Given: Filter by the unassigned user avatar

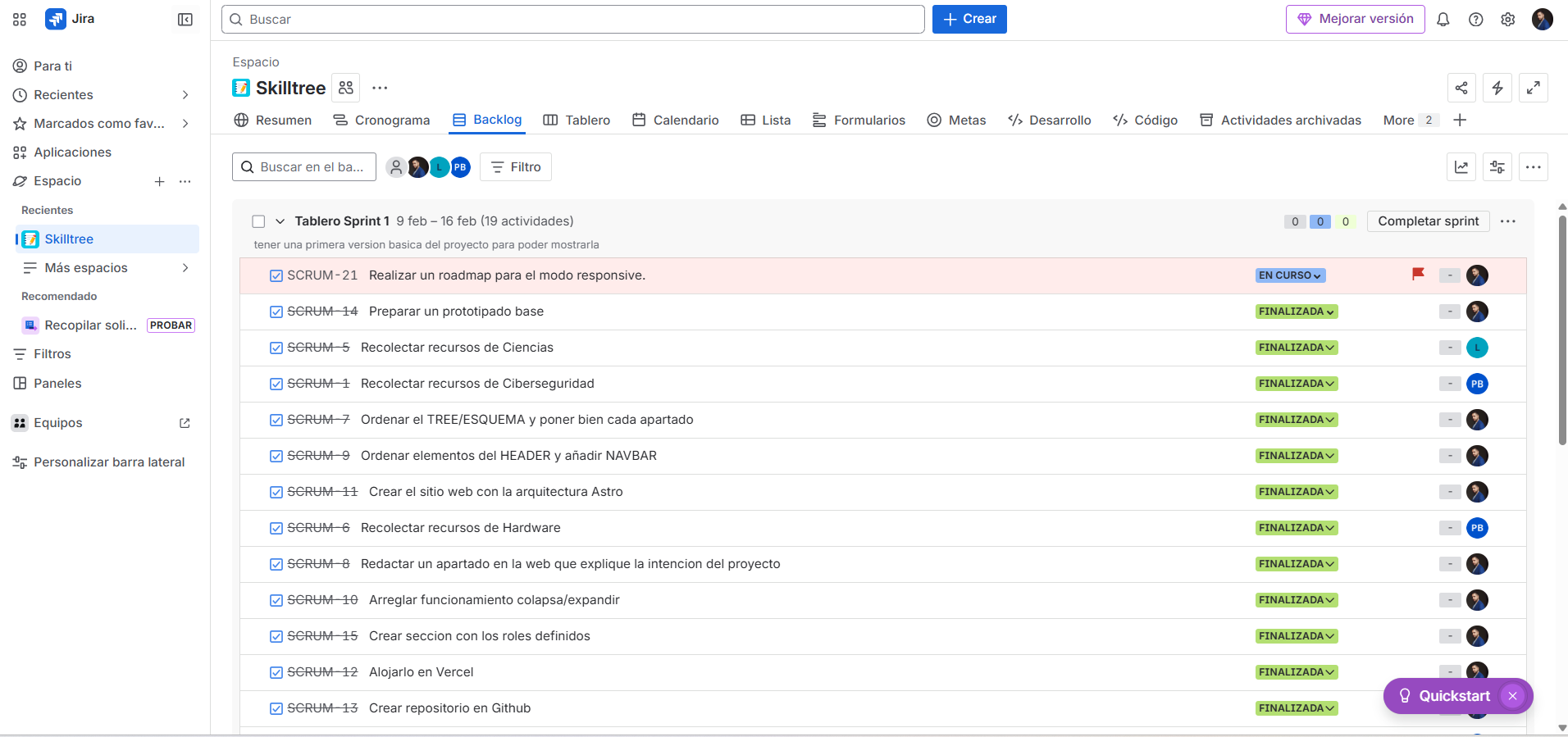Looking at the screenshot, I should point(396,167).
